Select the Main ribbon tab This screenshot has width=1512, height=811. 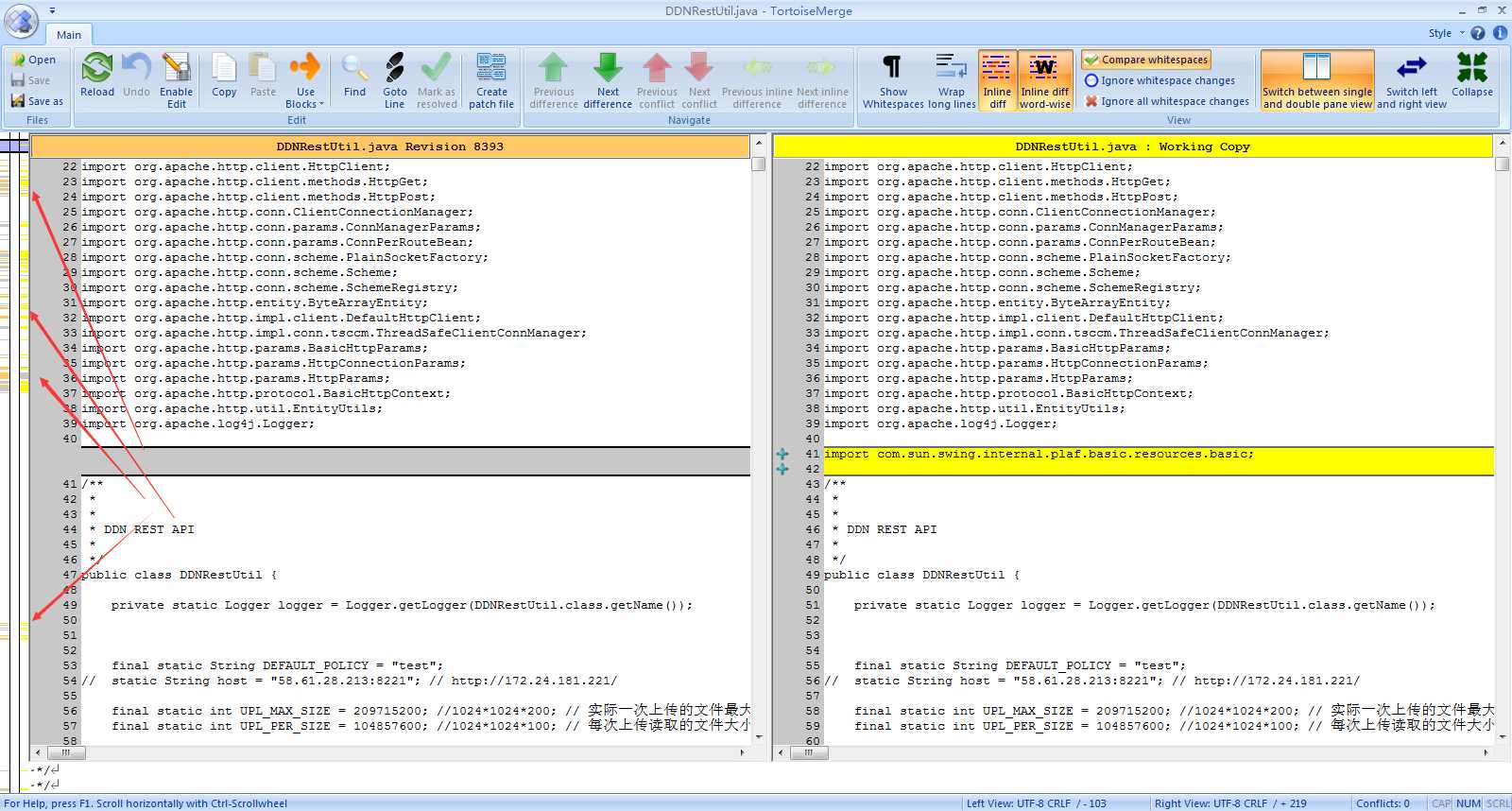(x=69, y=35)
